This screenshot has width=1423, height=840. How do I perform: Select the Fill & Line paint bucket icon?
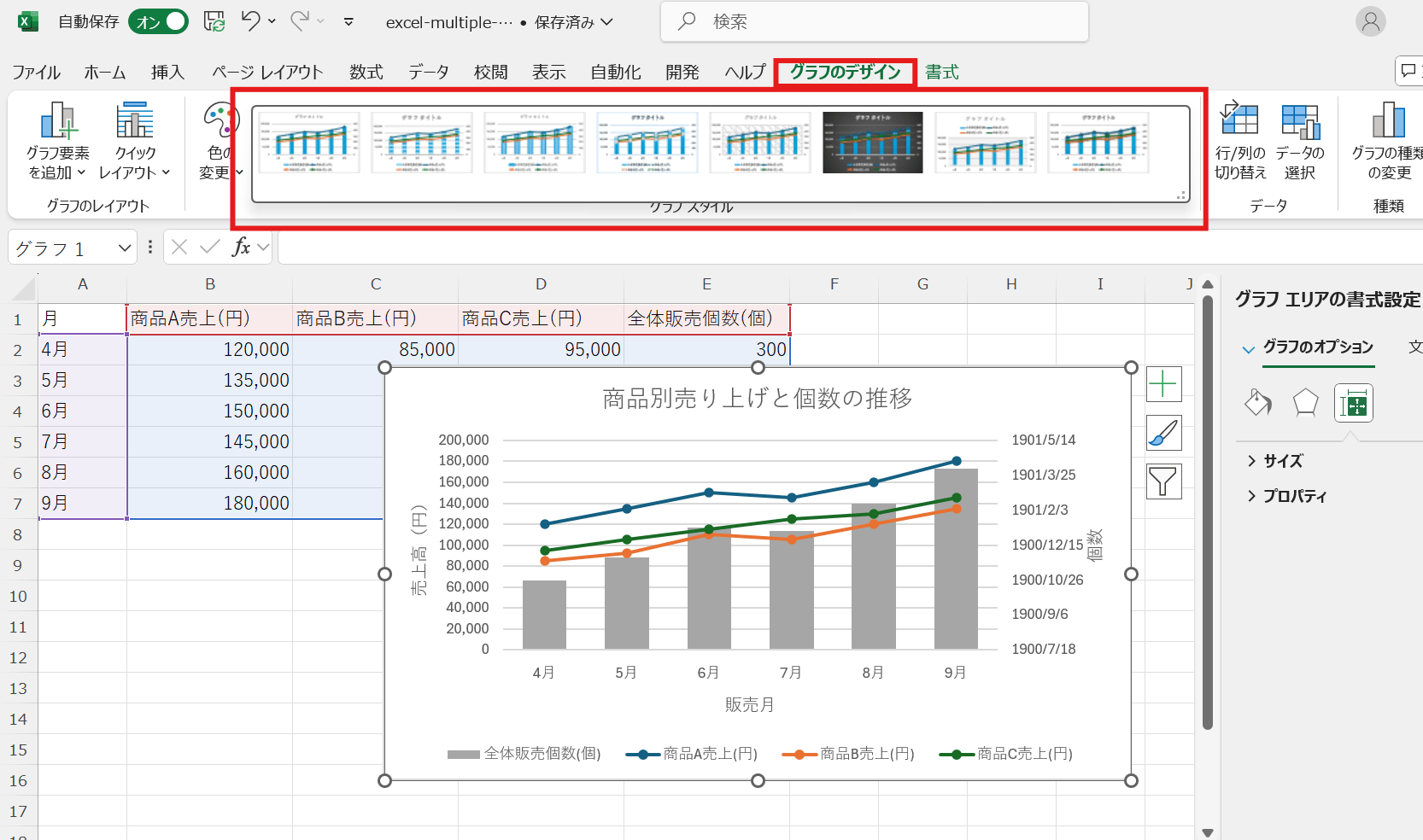[x=1257, y=402]
